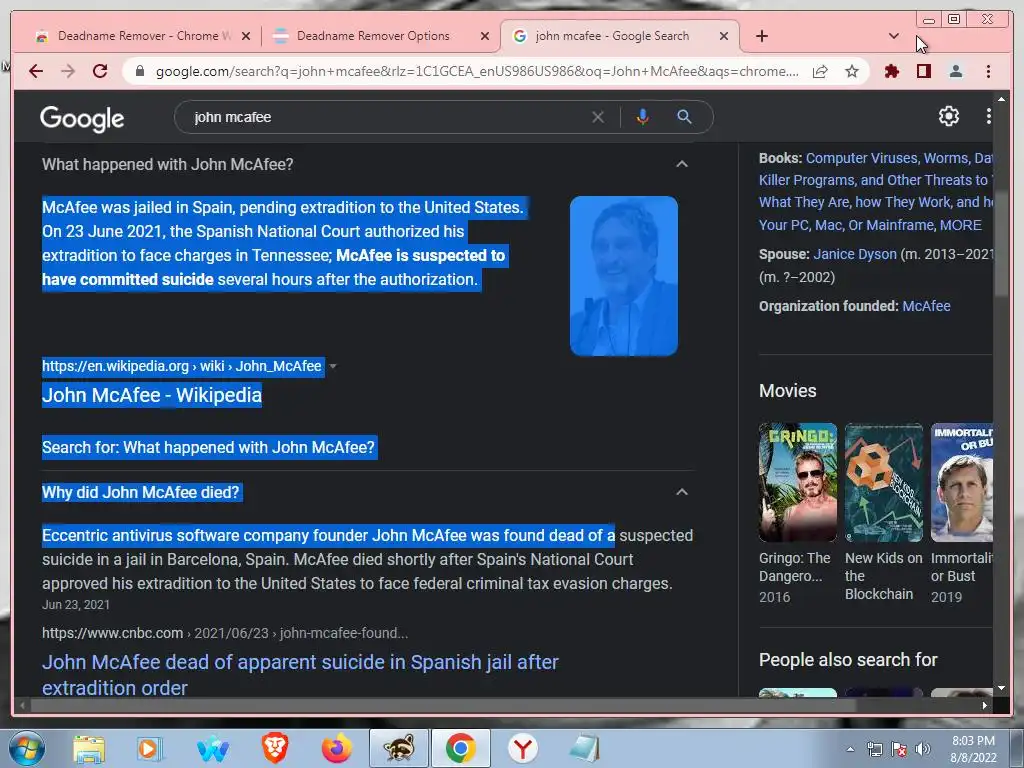
Task: Share this page via address bar icon
Action: [820, 71]
